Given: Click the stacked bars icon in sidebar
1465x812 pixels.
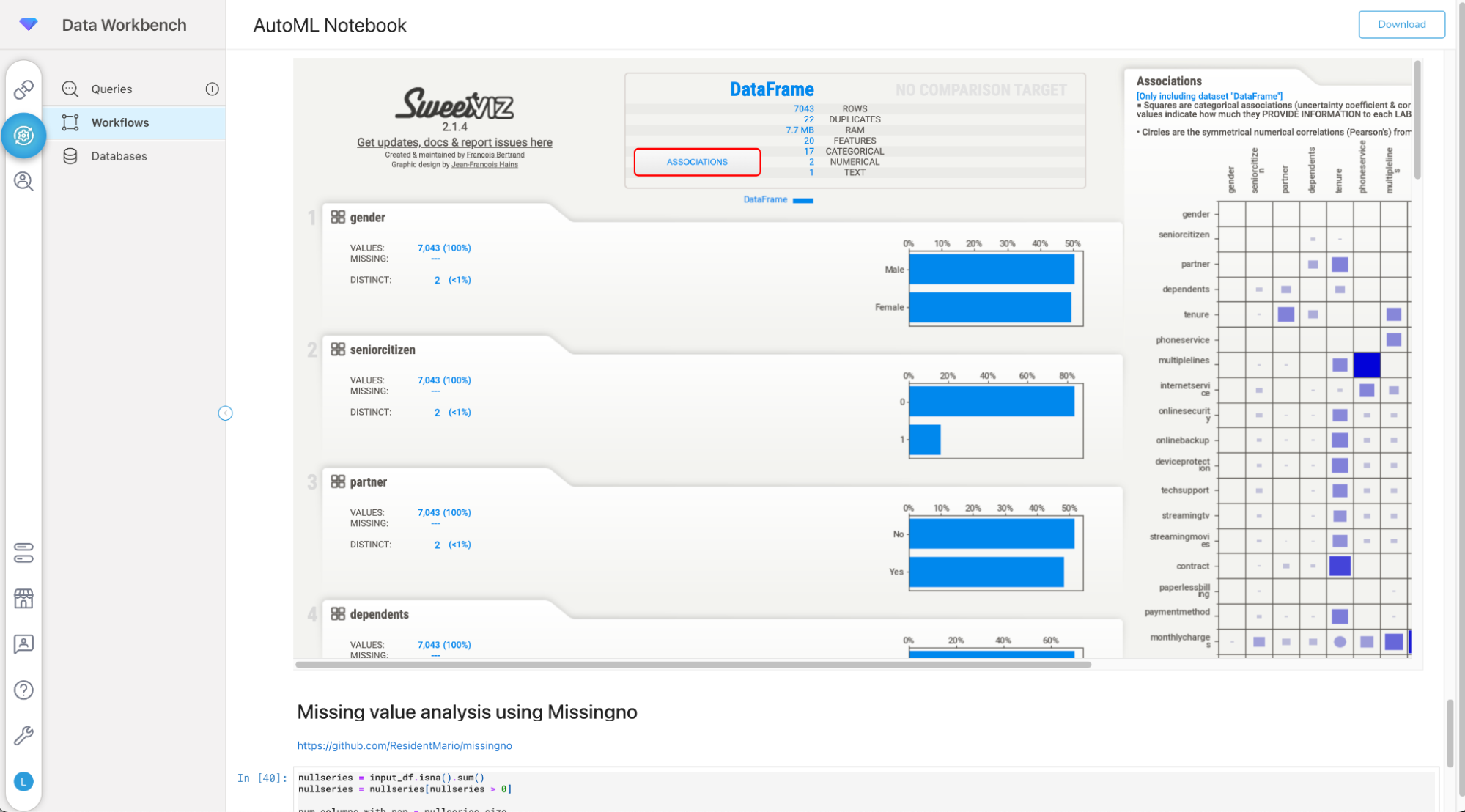Looking at the screenshot, I should [x=23, y=553].
